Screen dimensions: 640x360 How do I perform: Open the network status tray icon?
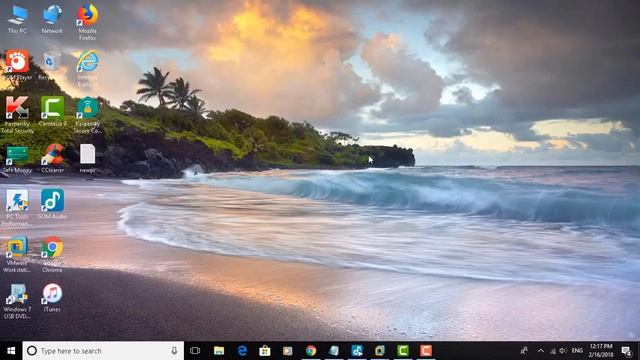553,351
